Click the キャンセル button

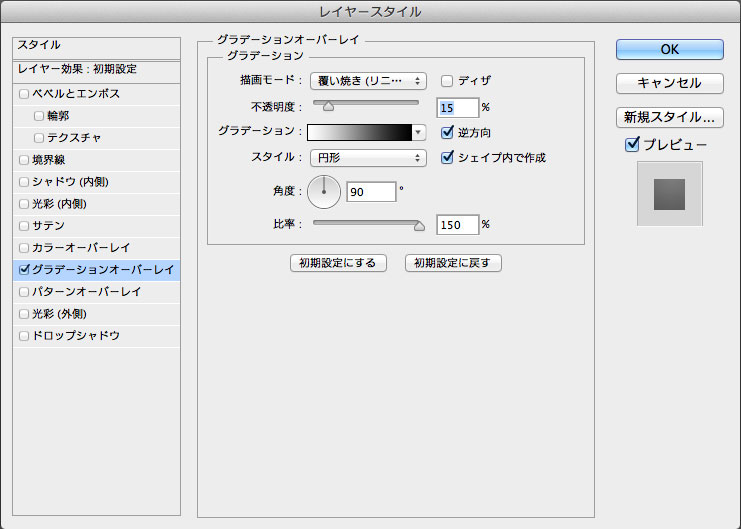tap(669, 82)
